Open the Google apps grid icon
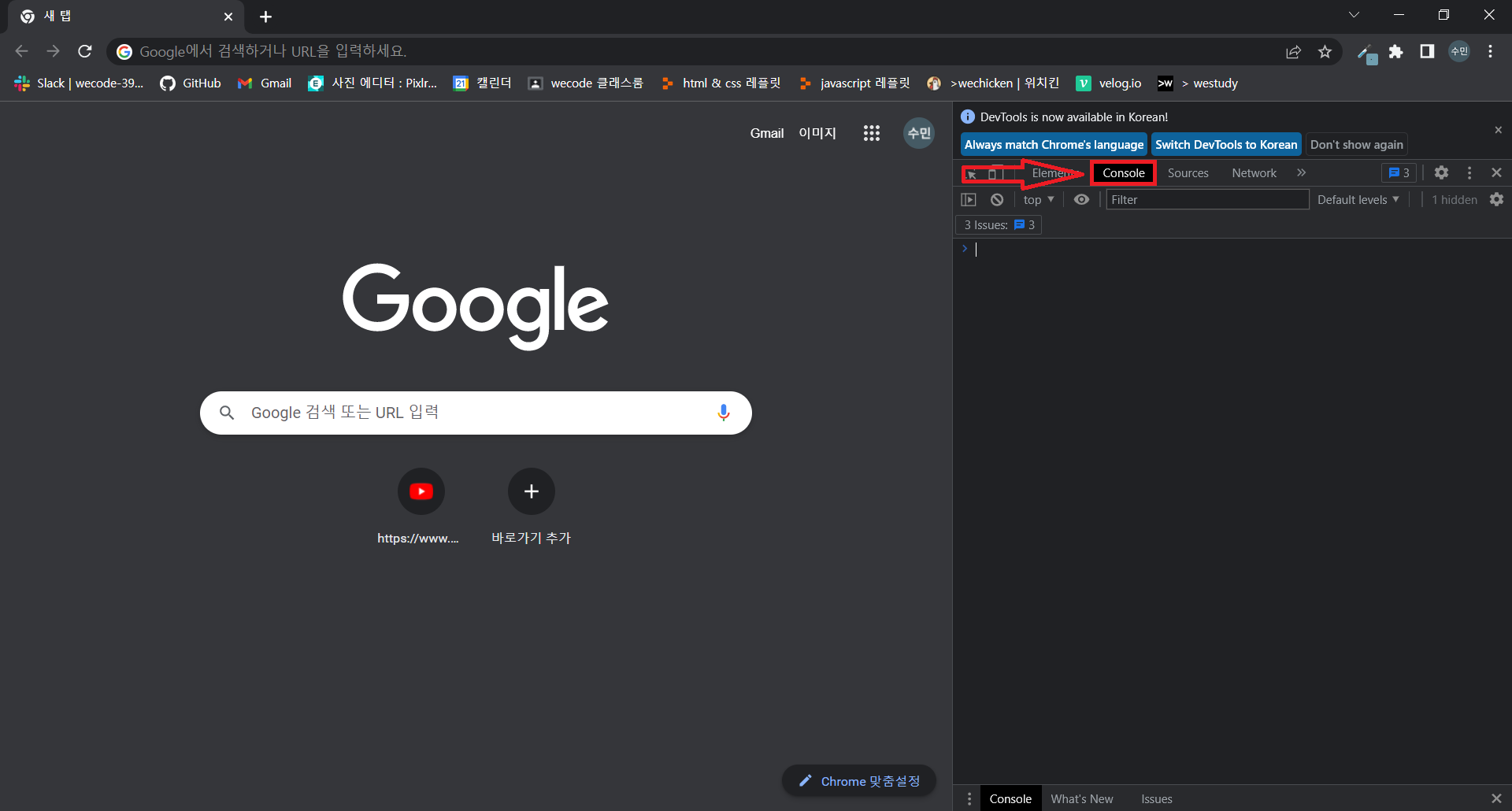 (x=871, y=133)
